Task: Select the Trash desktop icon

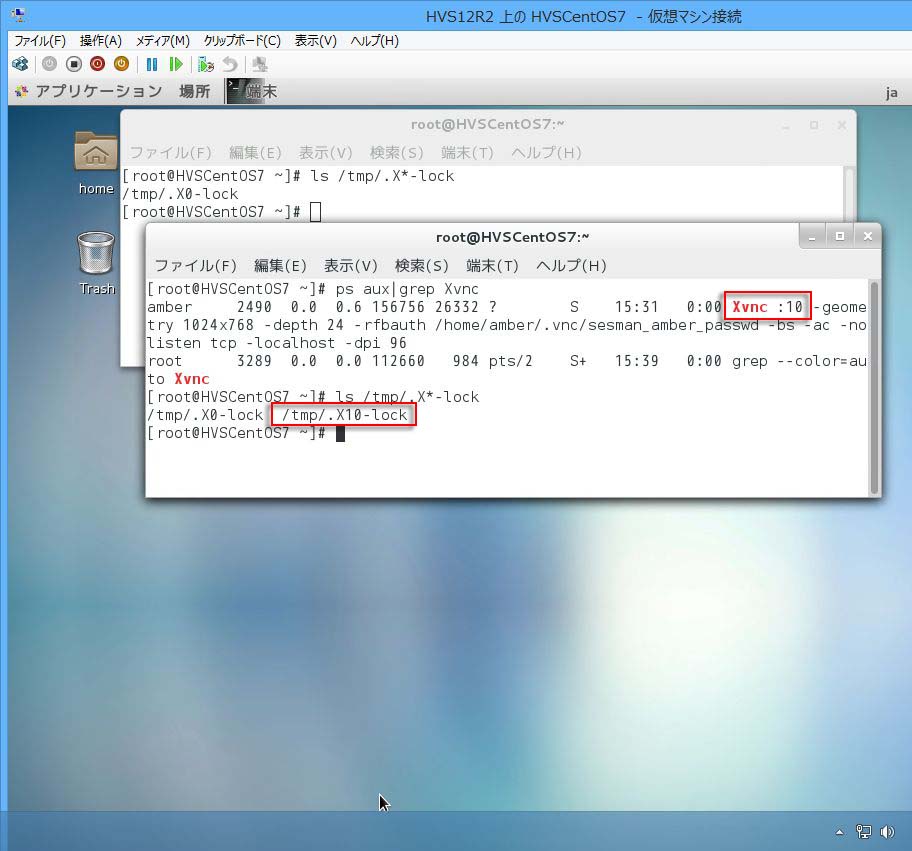Action: point(96,261)
